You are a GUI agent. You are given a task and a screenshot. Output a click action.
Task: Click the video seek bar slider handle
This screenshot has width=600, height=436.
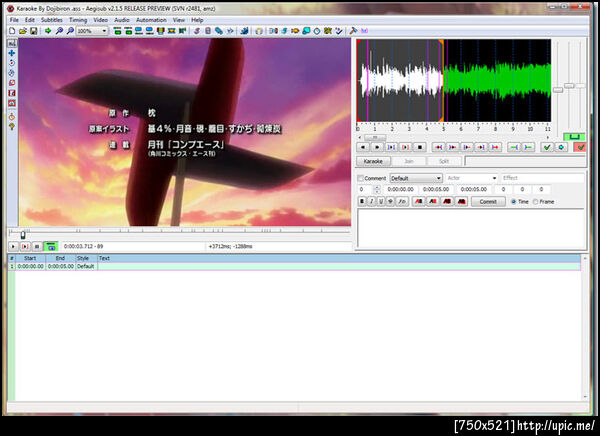click(23, 235)
